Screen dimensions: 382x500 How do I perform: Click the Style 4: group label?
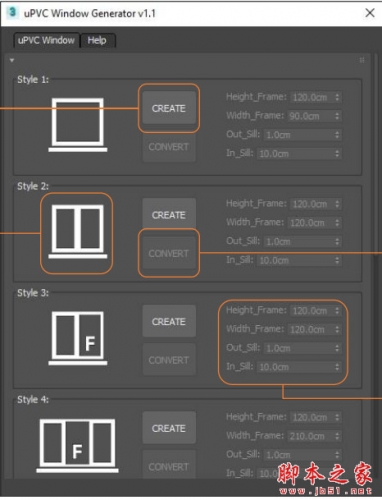[33, 400]
